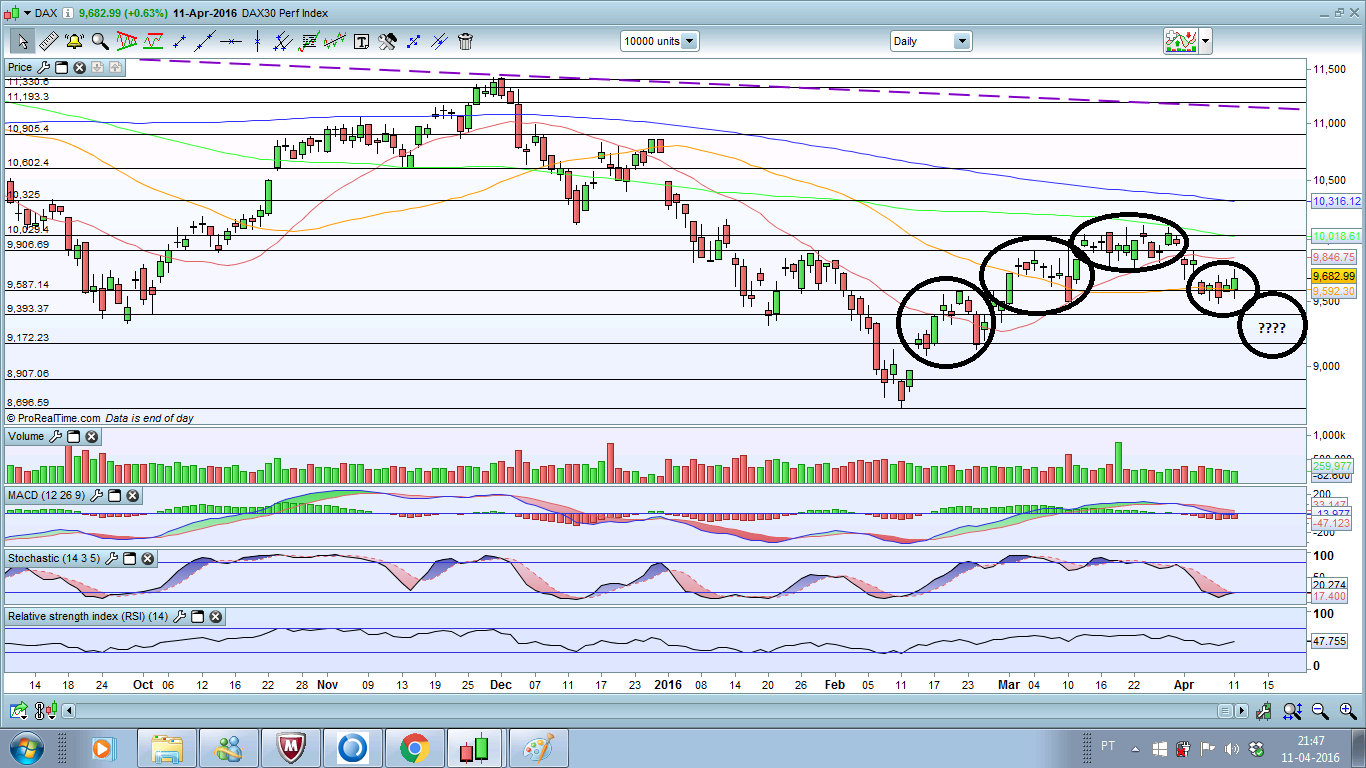
Task: Select the vertical line drawing tool
Action: [x=257, y=41]
